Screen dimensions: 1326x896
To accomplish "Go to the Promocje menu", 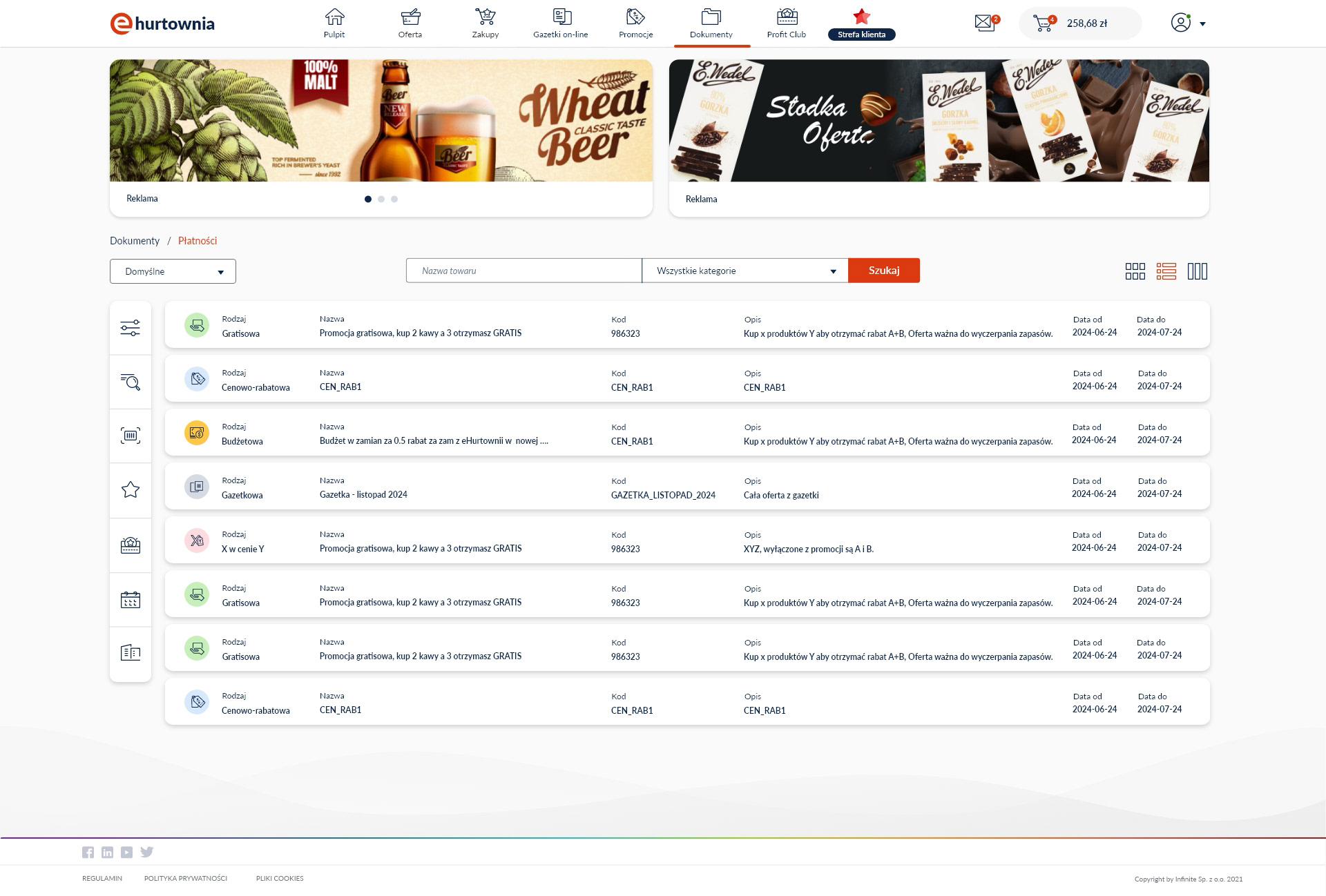I will coord(635,23).
